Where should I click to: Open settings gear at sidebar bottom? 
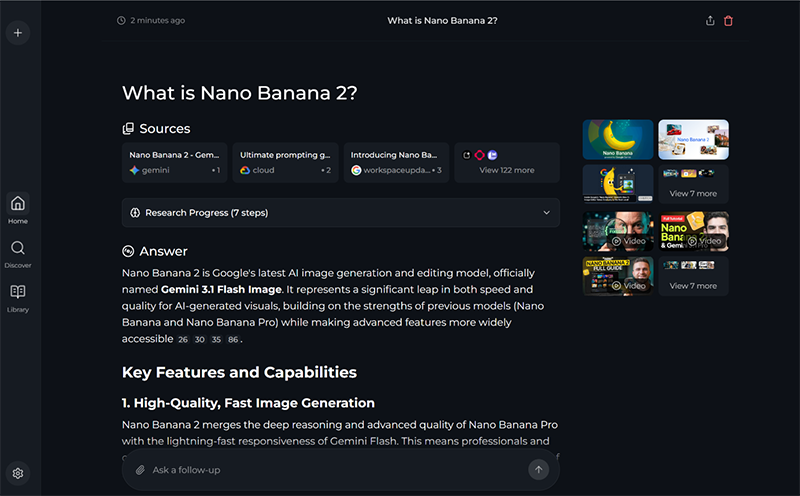[x=18, y=473]
